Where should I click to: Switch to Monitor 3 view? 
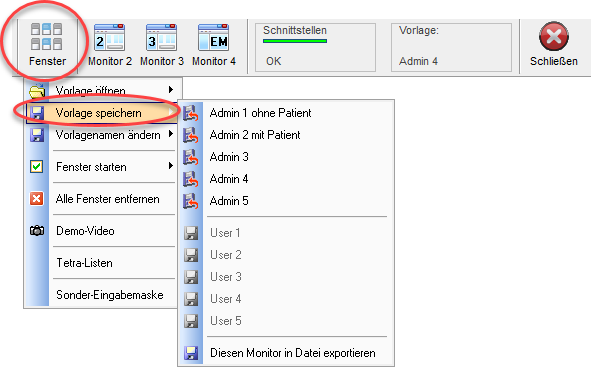(x=162, y=45)
